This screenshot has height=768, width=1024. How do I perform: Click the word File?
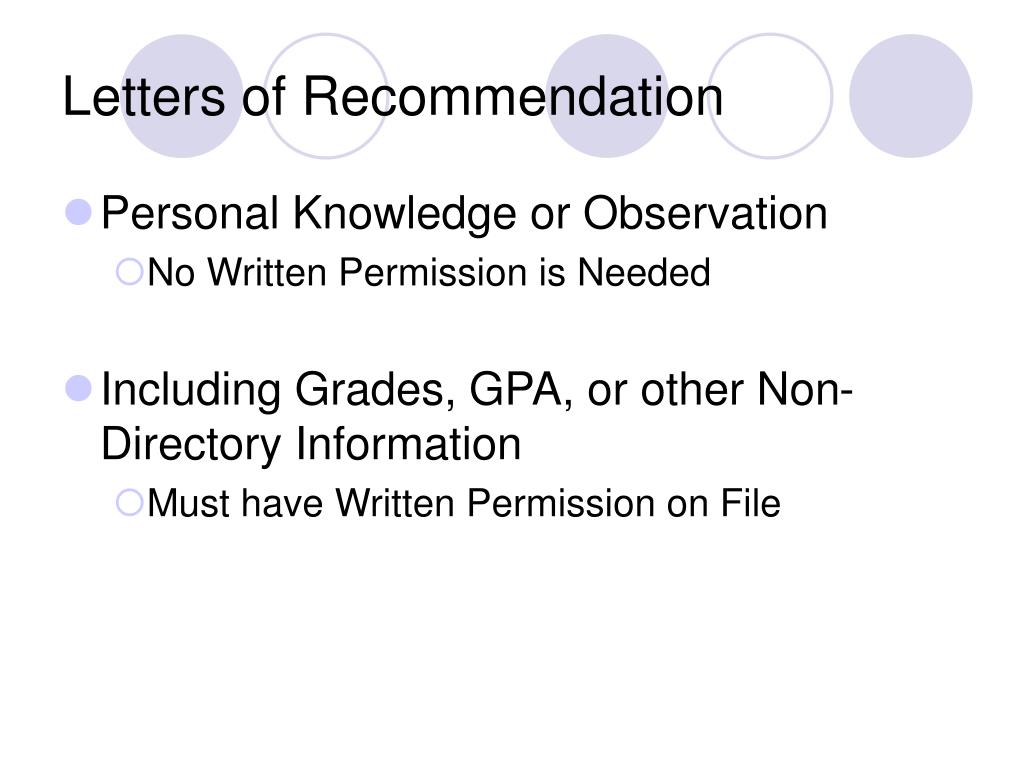(x=750, y=504)
